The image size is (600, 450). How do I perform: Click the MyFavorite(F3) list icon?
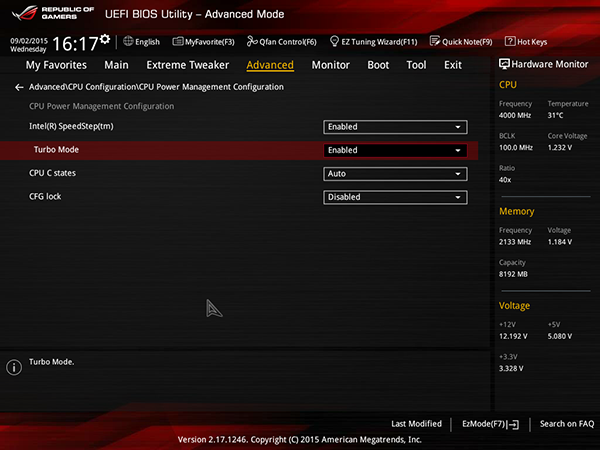(178, 41)
